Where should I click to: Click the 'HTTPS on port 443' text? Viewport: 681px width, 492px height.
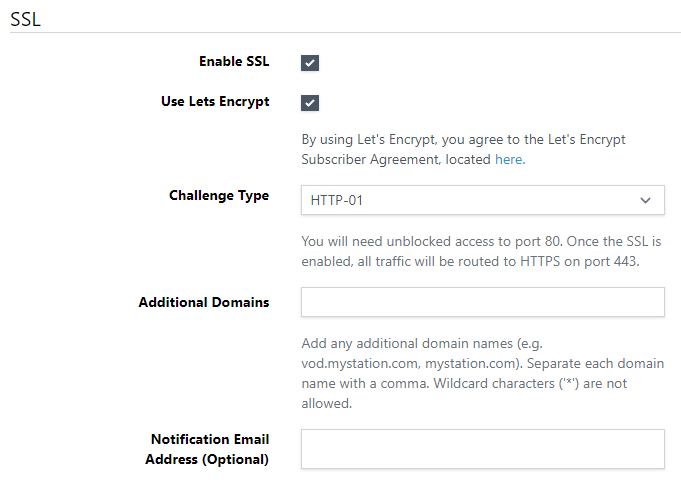click(580, 262)
